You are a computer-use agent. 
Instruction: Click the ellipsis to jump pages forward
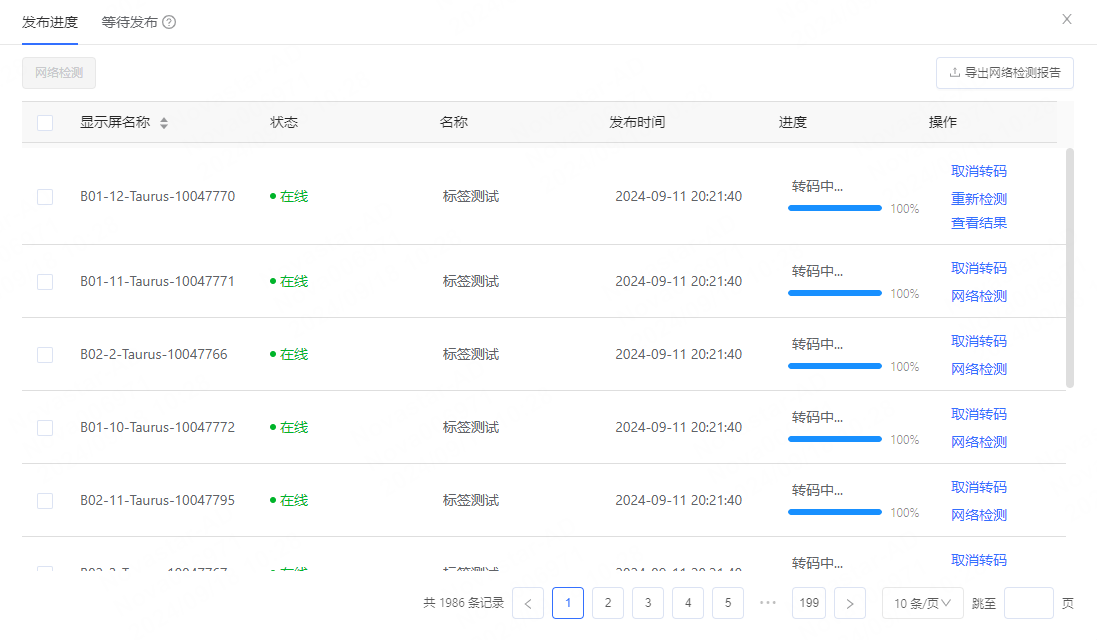click(x=768, y=603)
